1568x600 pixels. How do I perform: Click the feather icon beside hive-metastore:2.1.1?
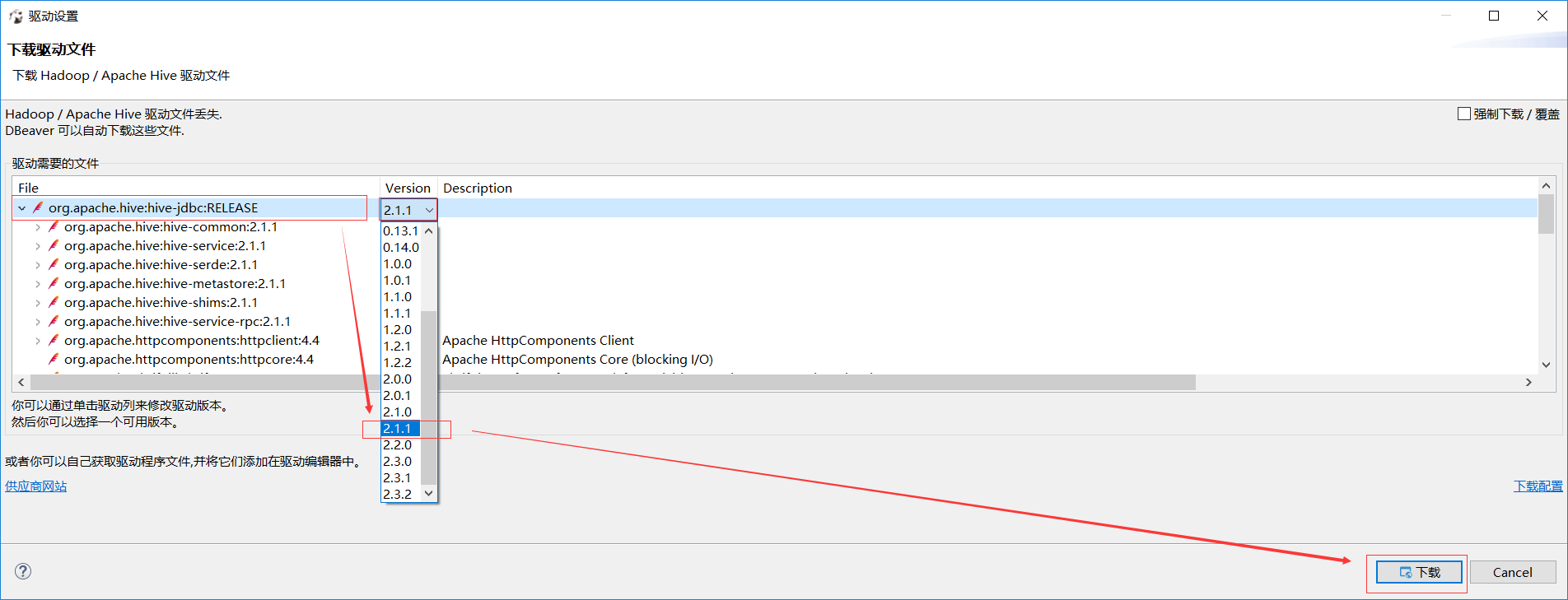pos(54,284)
